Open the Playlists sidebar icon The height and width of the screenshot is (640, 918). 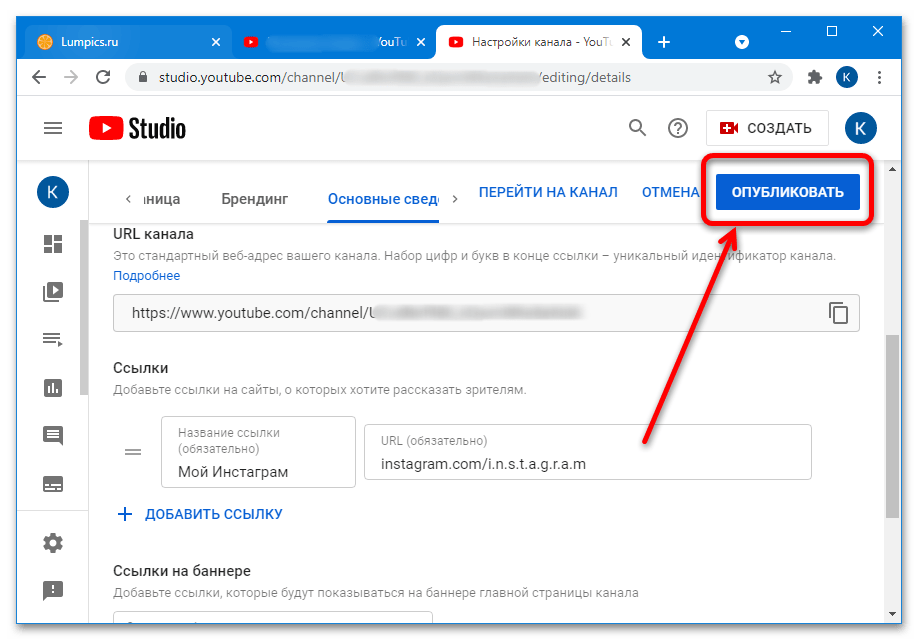coord(53,340)
